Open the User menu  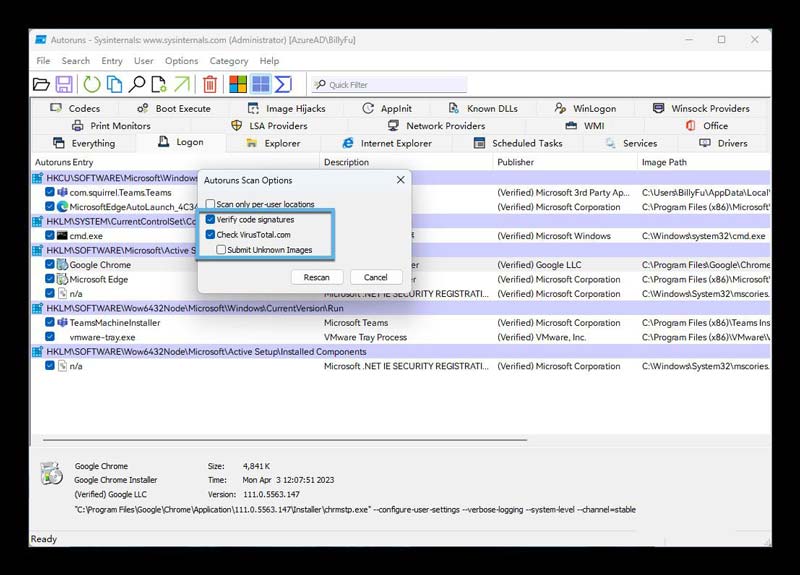click(x=143, y=61)
